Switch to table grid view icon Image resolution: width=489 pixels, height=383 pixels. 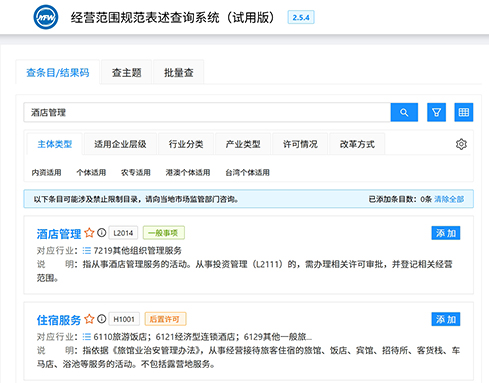coord(464,112)
